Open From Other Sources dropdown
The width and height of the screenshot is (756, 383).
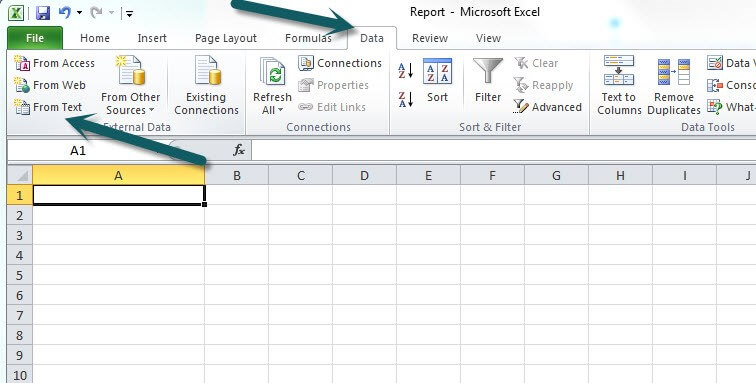(x=131, y=85)
